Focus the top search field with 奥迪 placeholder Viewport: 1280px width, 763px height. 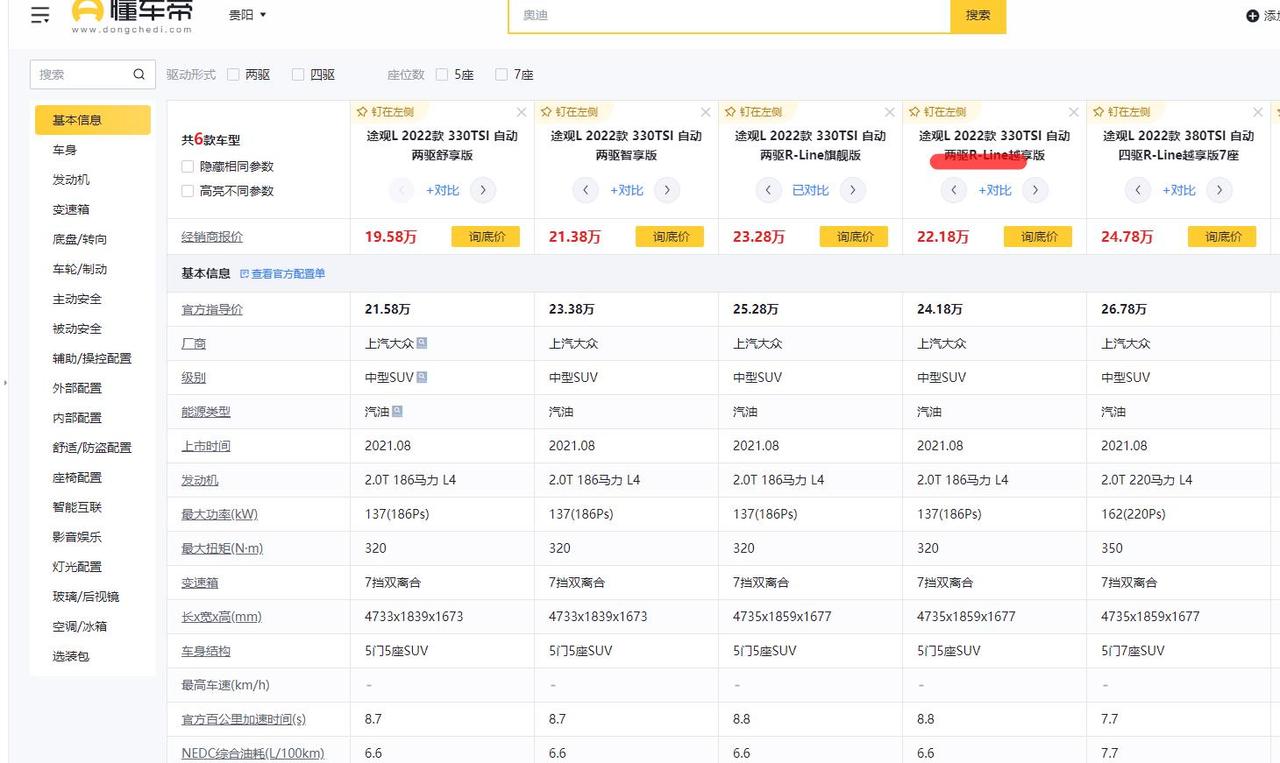(729, 15)
